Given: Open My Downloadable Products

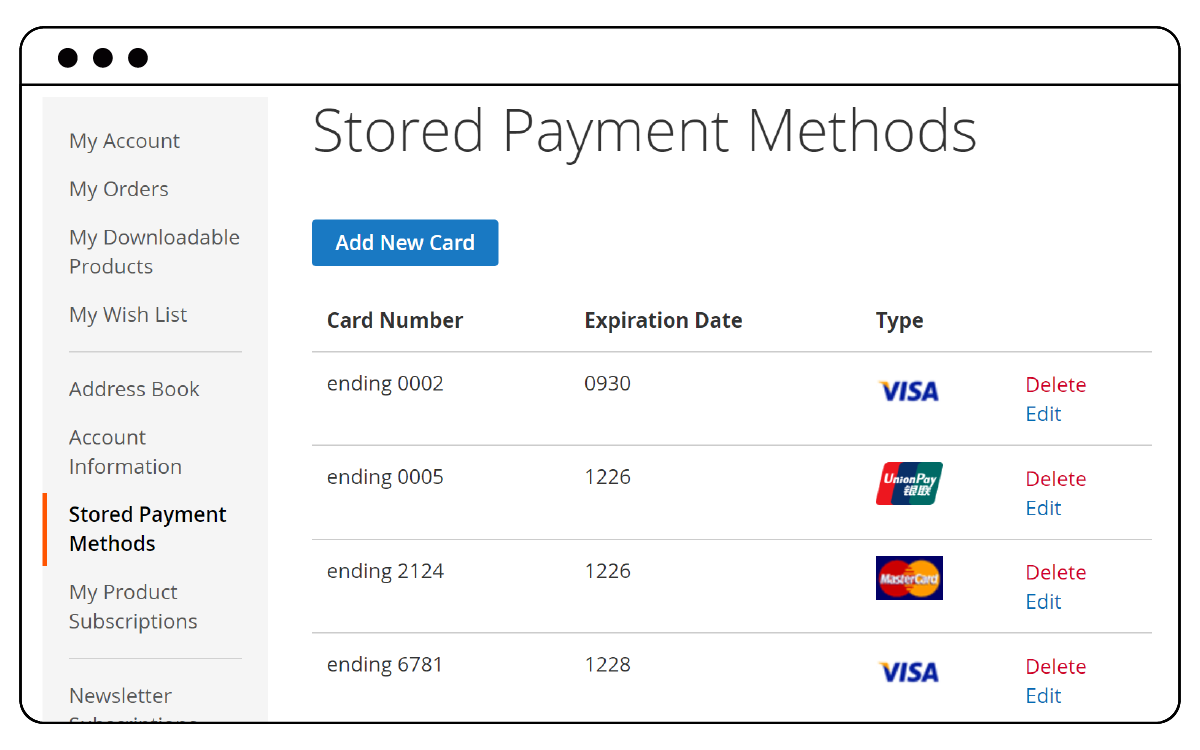Looking at the screenshot, I should 154,252.
